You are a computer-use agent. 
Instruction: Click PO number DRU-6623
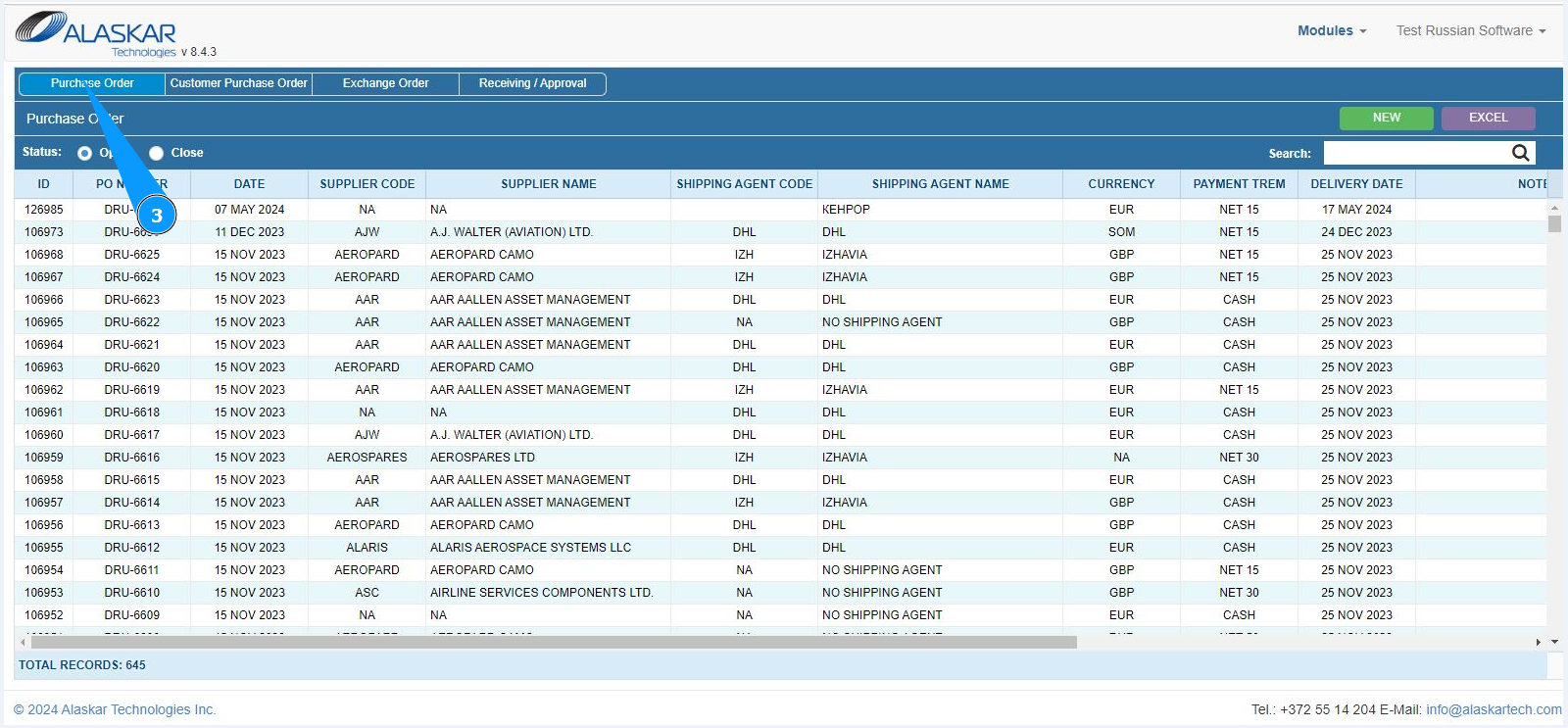tap(131, 300)
